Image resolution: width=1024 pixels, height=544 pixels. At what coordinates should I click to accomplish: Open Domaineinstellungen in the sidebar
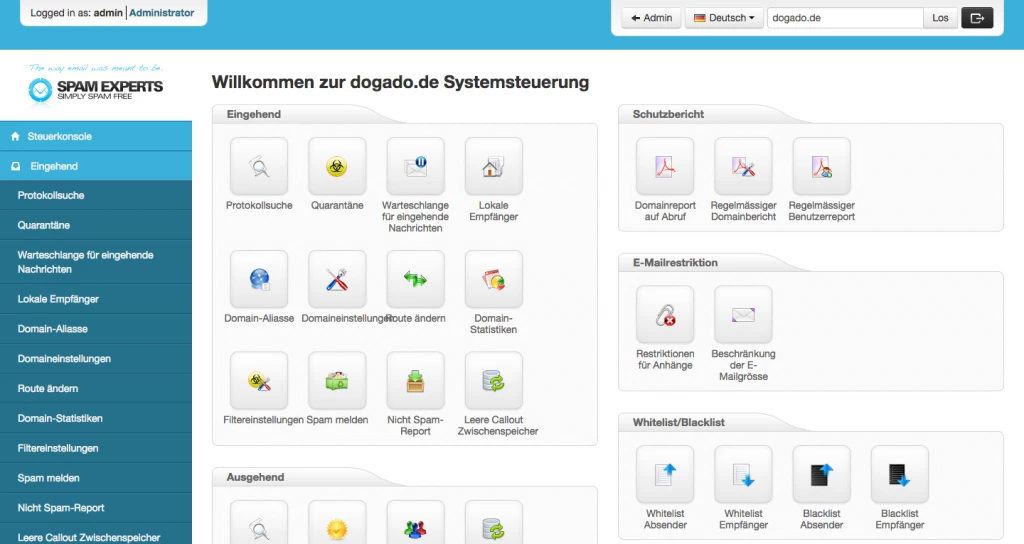96,359
